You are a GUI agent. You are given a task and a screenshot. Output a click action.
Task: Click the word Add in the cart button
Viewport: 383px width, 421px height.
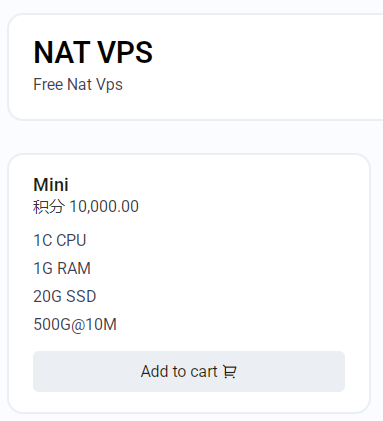(154, 371)
